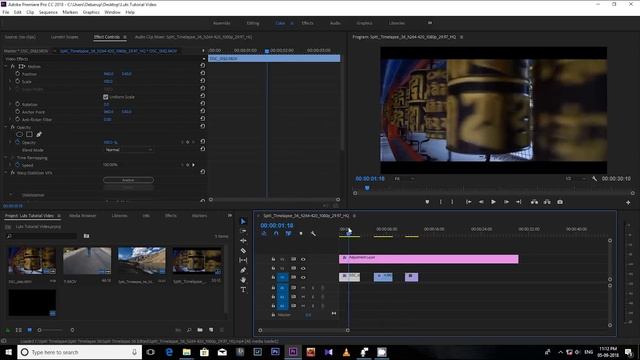Hide track with Adjustment Layer eye

pos(303,259)
